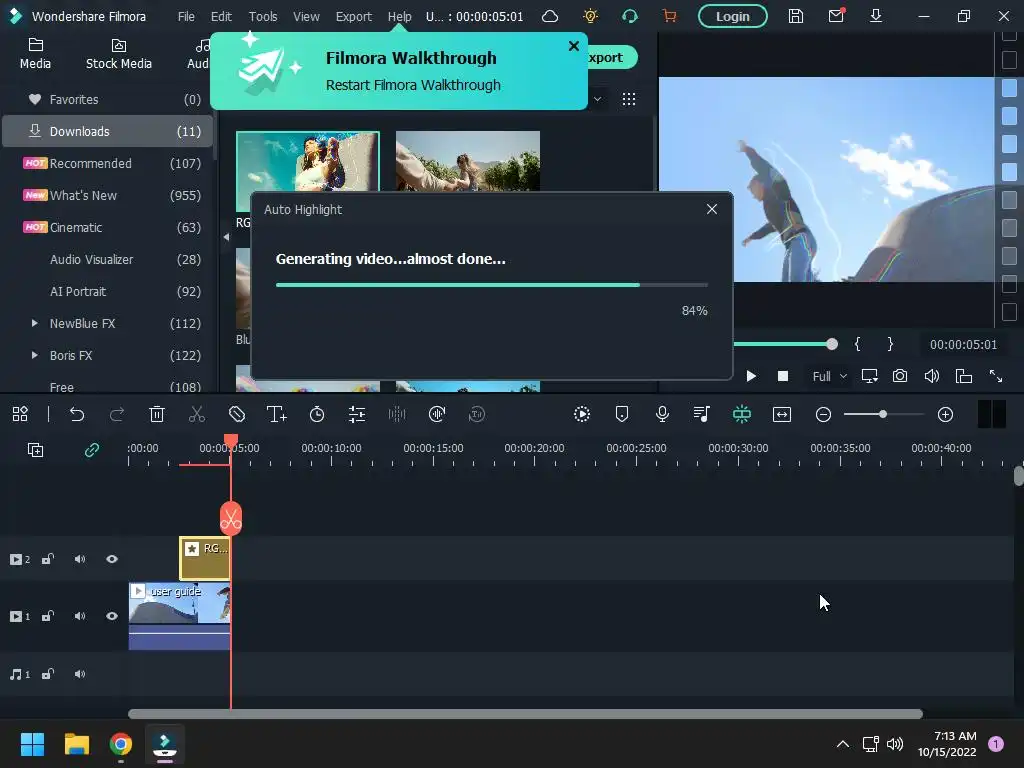
Task: Click the monitor display settings icon
Action: pyautogui.click(x=869, y=376)
